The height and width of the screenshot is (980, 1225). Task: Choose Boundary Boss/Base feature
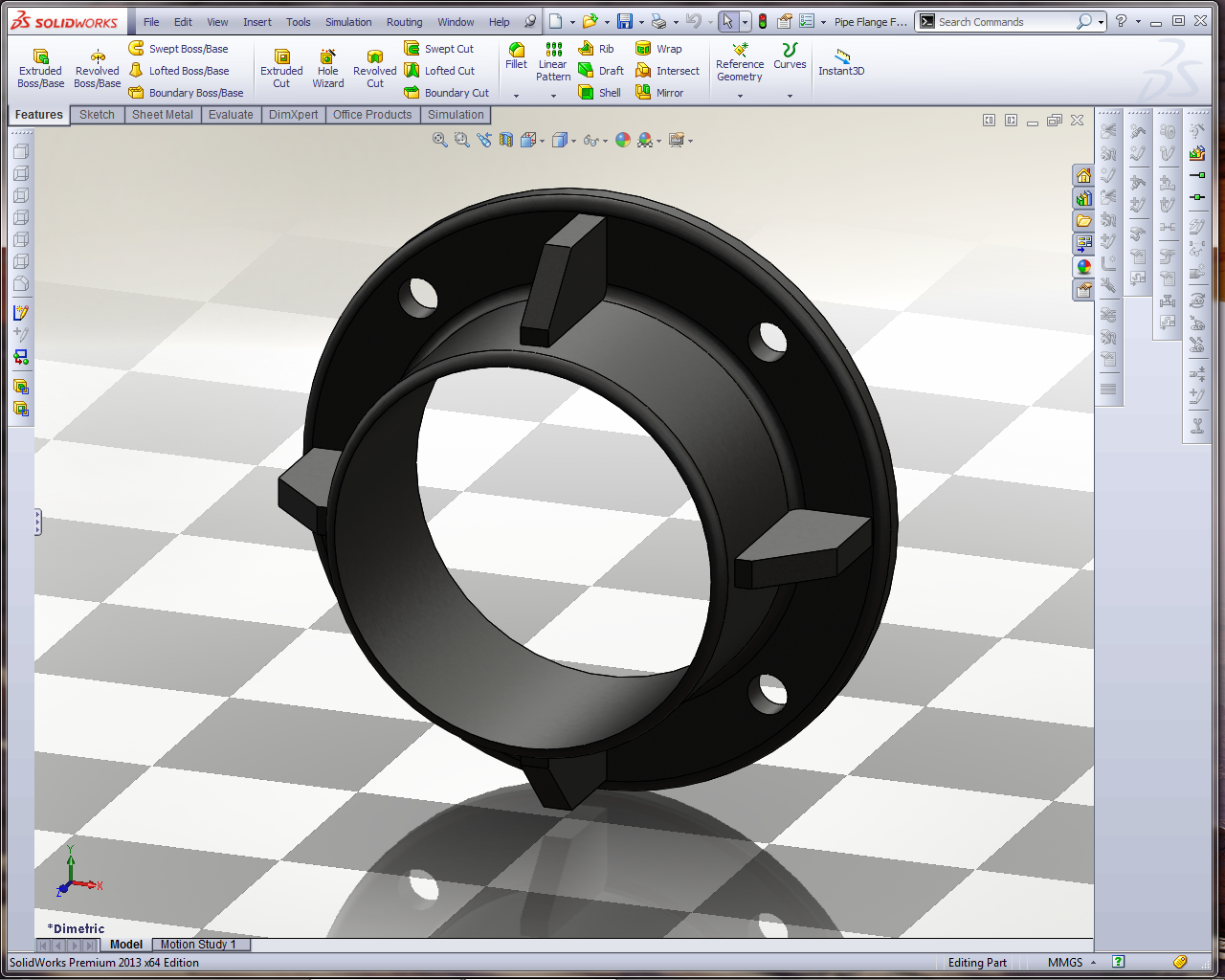[x=186, y=93]
